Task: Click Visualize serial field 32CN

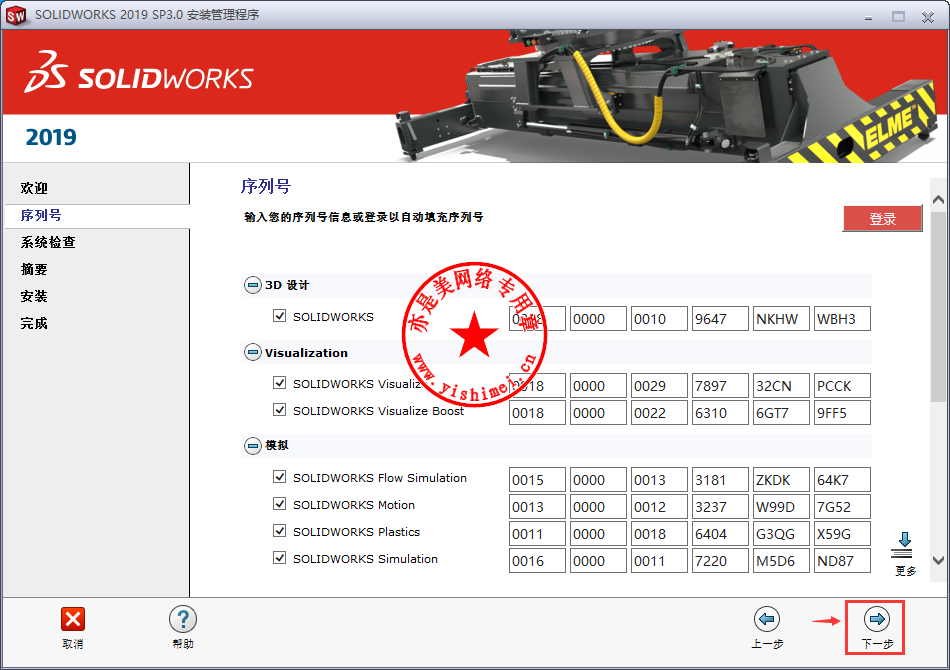Action: click(x=782, y=386)
